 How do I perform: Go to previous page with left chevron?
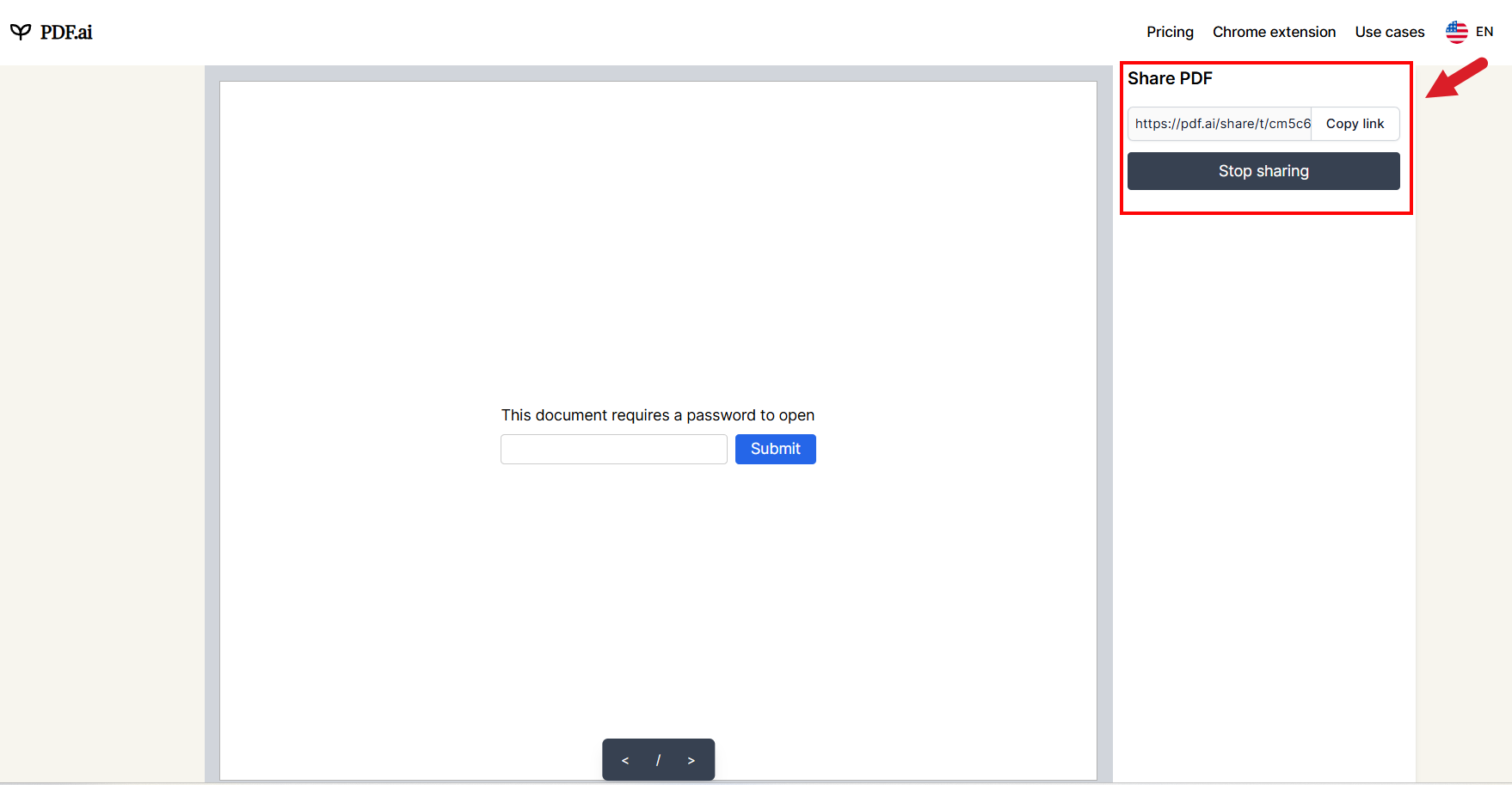[x=625, y=760]
